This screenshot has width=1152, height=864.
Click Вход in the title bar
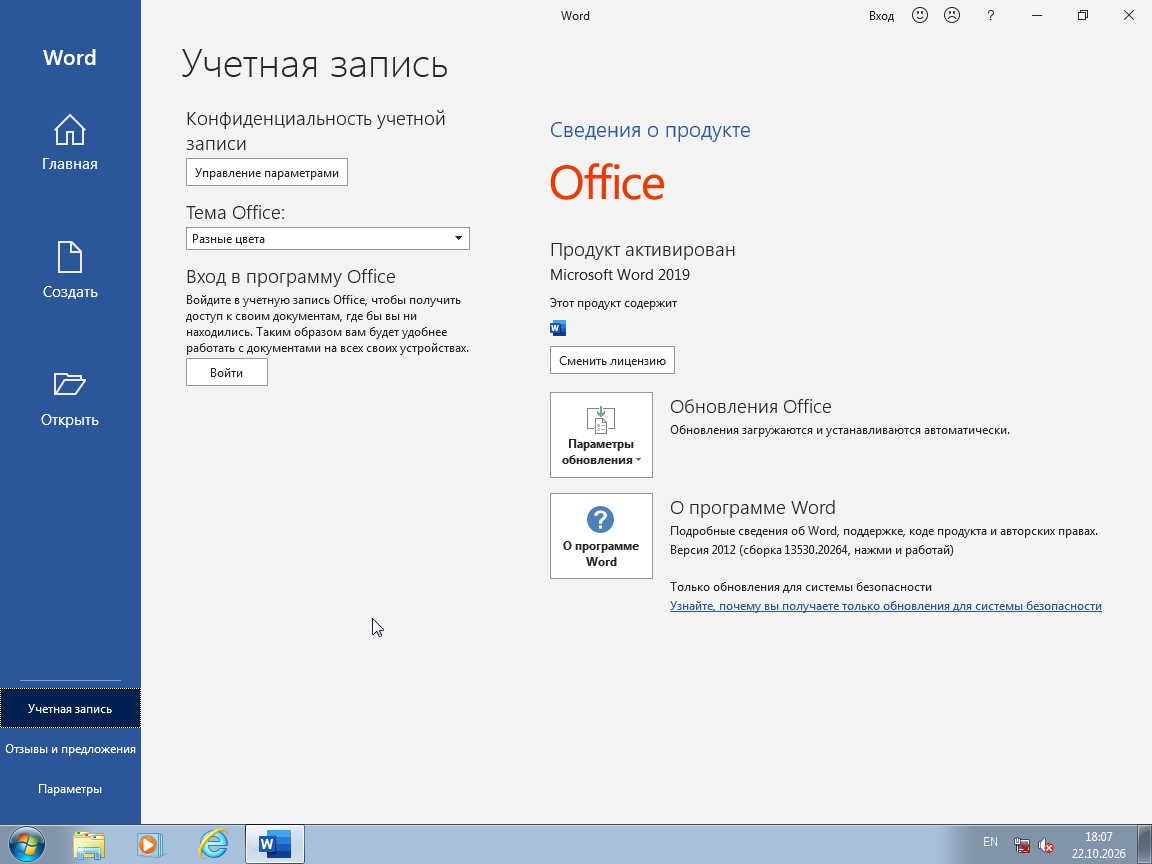pos(881,15)
